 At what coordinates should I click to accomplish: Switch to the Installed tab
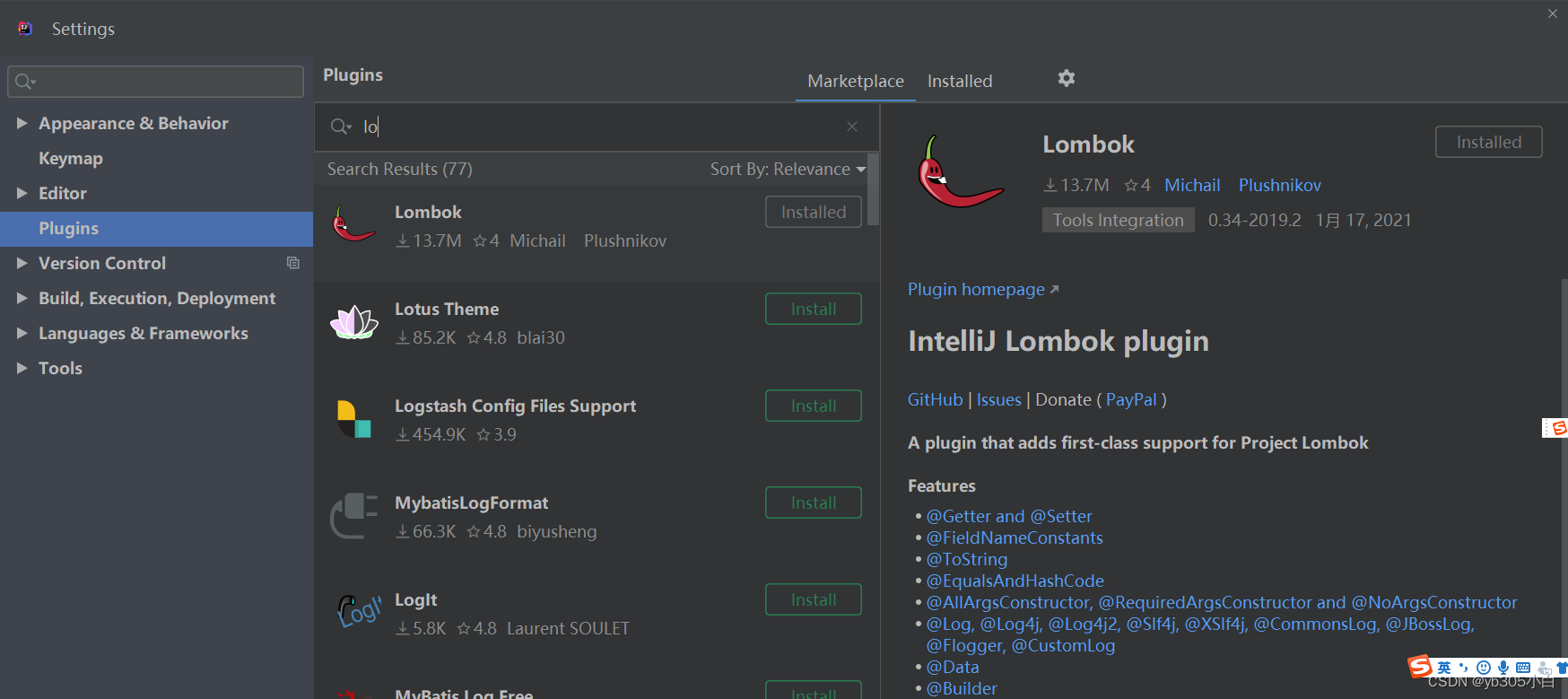point(960,81)
